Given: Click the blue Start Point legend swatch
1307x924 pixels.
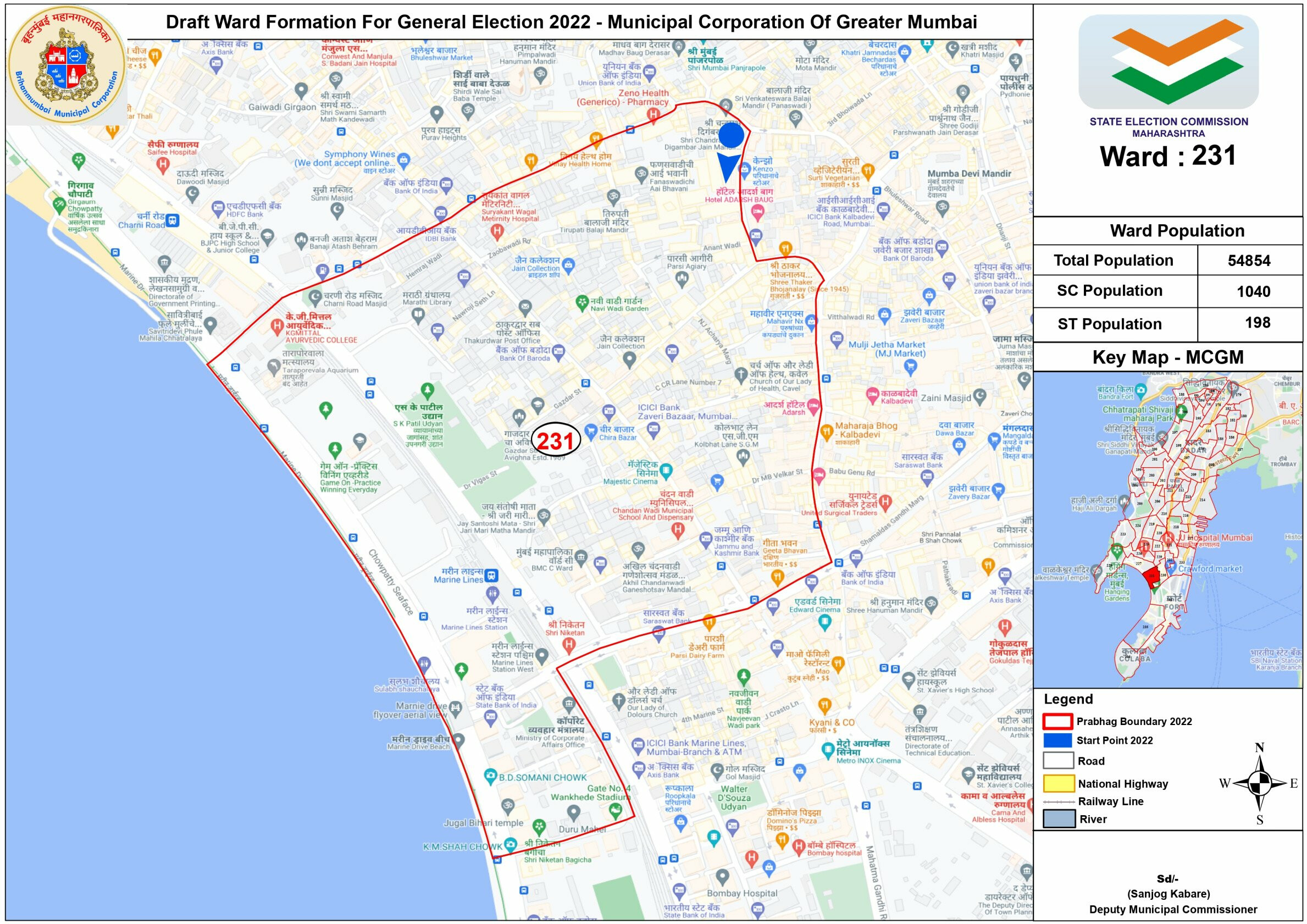Looking at the screenshot, I should click(x=1057, y=740).
